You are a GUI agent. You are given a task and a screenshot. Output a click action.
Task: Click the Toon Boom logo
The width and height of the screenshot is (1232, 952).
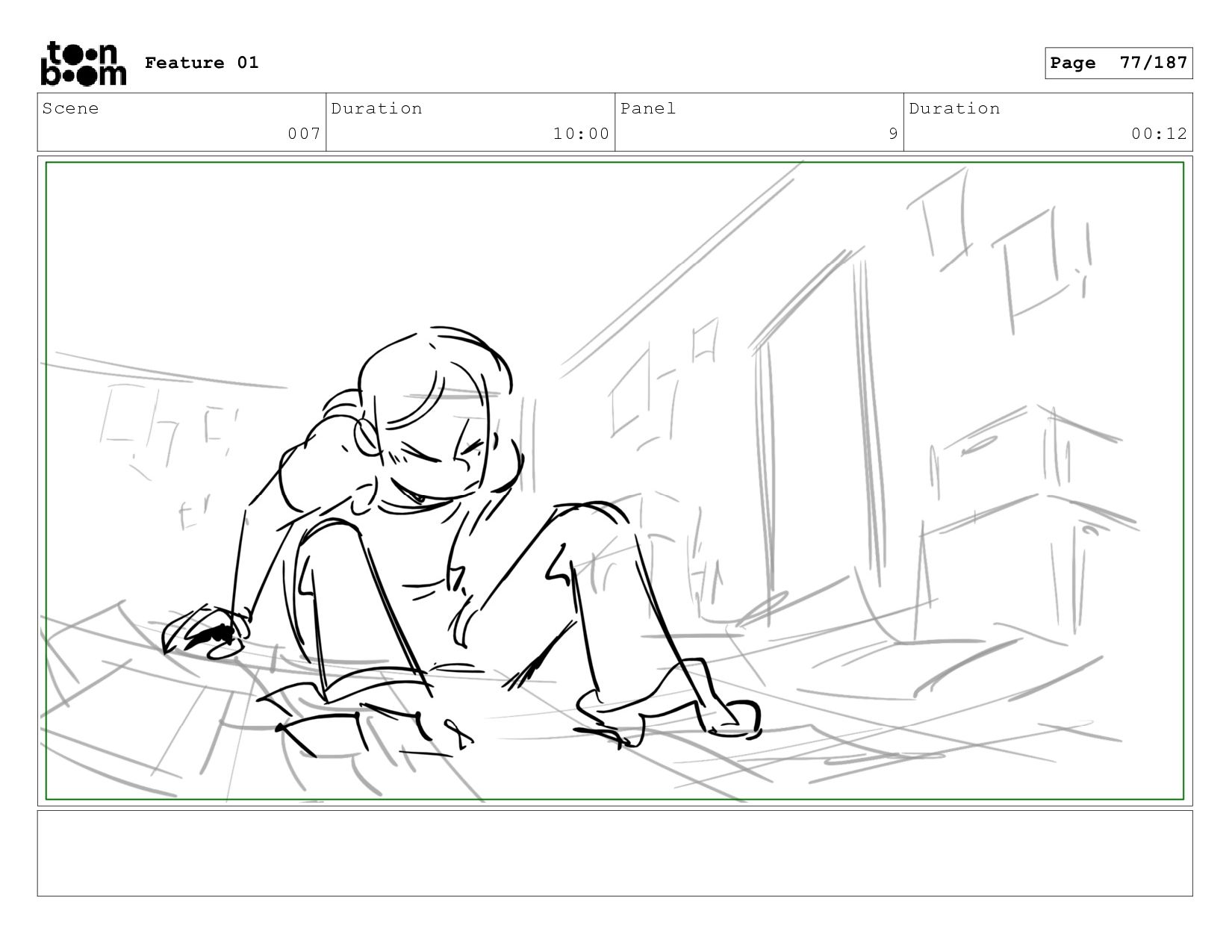[x=83, y=63]
